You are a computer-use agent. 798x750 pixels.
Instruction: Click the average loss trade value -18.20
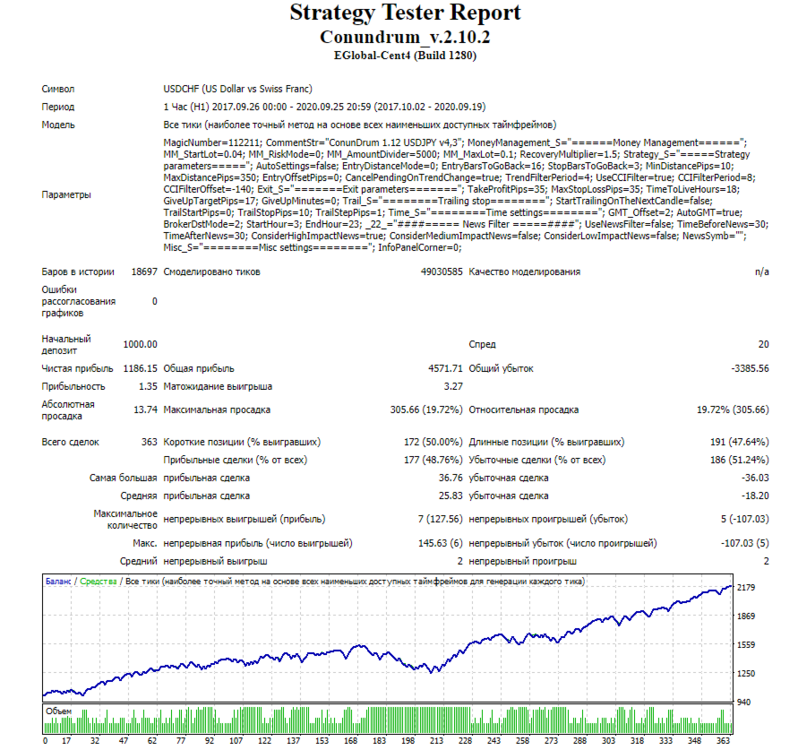pos(755,496)
